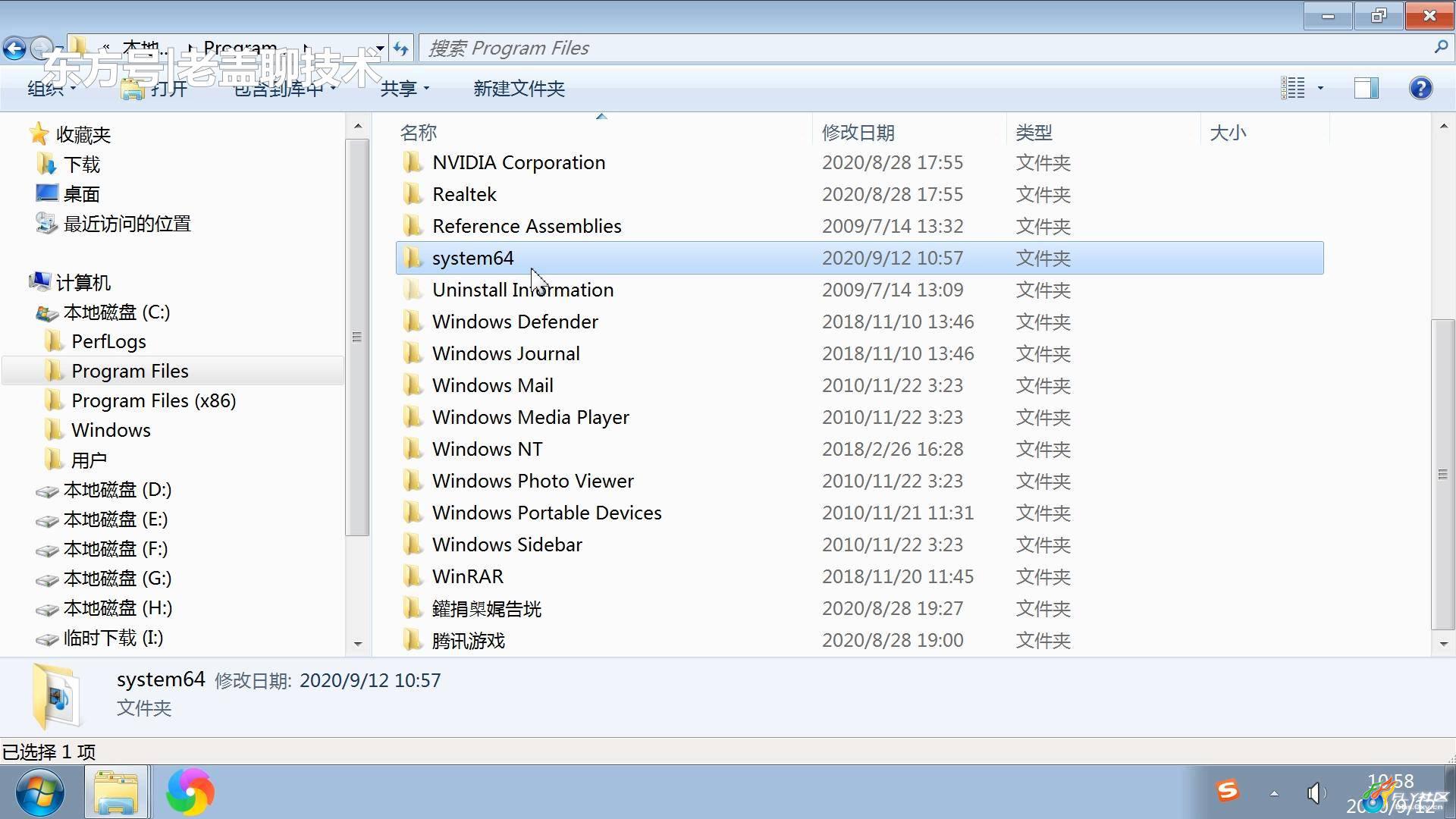Change view with the view icon
This screenshot has height=819, width=1456.
point(1293,88)
